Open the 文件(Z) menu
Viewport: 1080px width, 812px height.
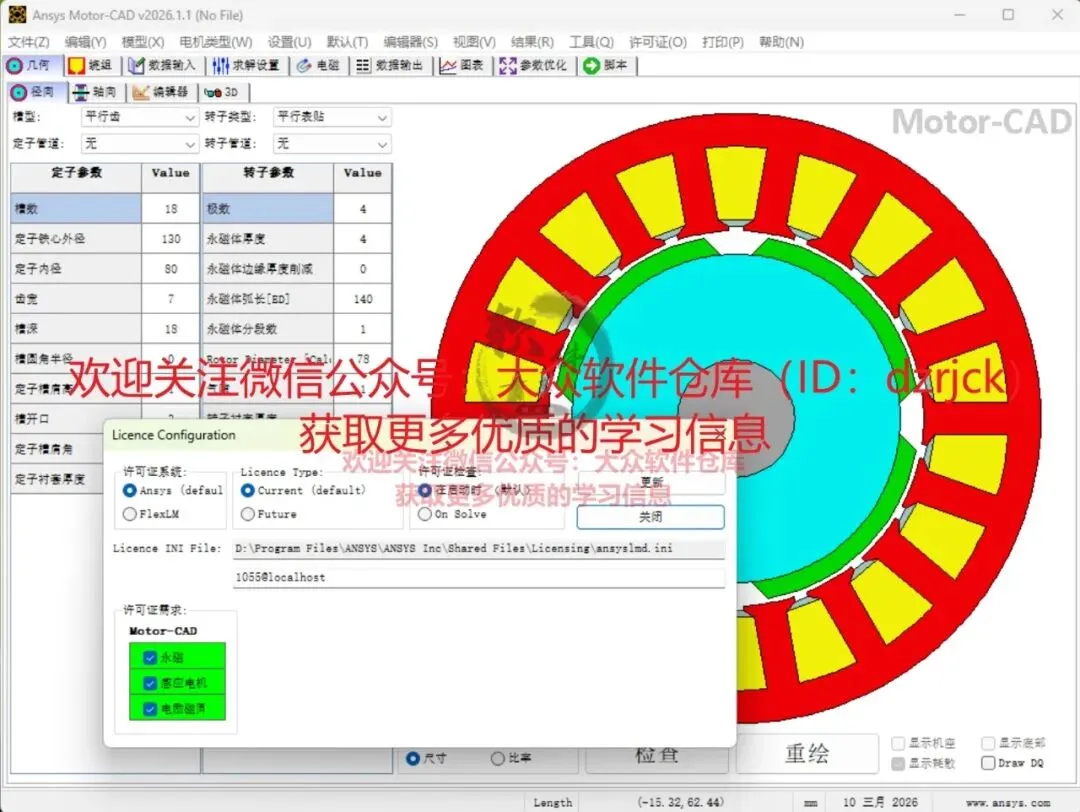click(x=28, y=42)
